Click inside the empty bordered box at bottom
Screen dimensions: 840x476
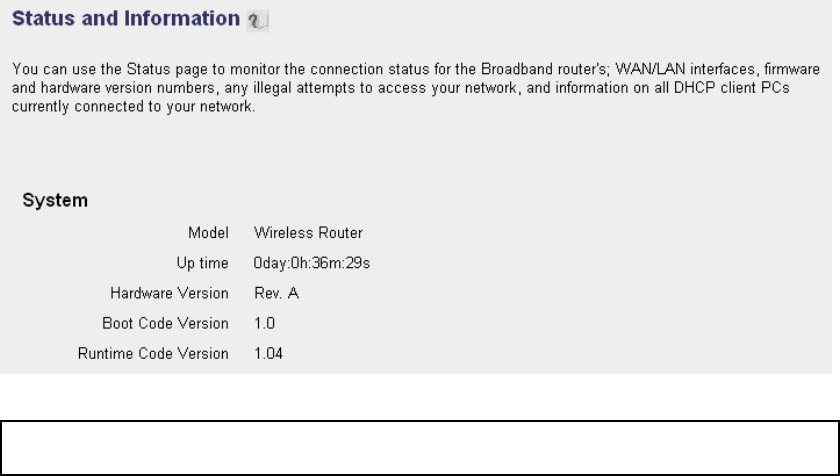click(420, 448)
